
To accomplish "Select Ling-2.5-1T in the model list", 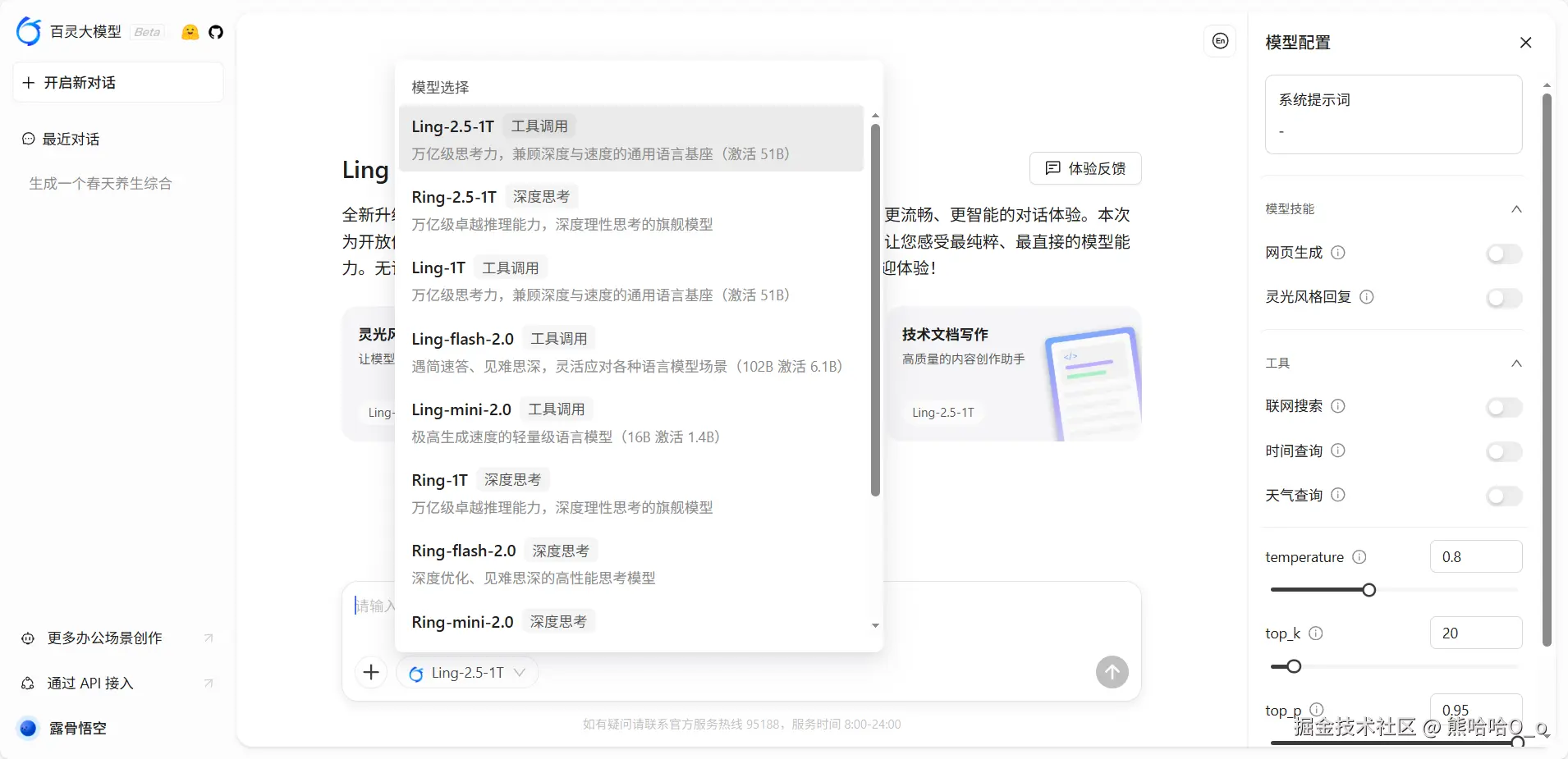I will pos(630,139).
